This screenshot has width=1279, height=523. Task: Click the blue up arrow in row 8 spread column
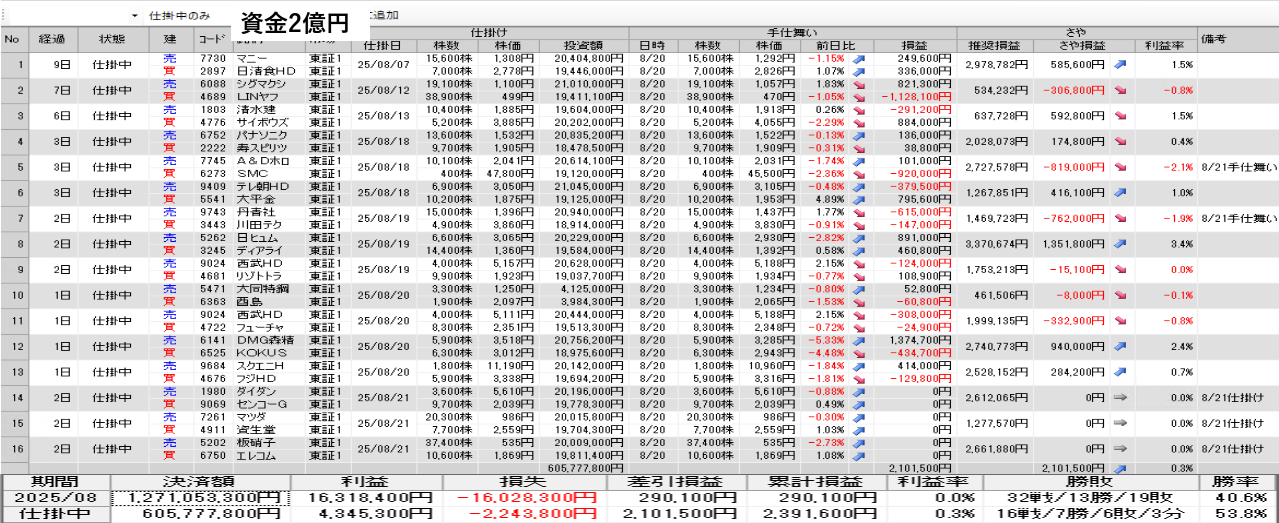[1121, 243]
